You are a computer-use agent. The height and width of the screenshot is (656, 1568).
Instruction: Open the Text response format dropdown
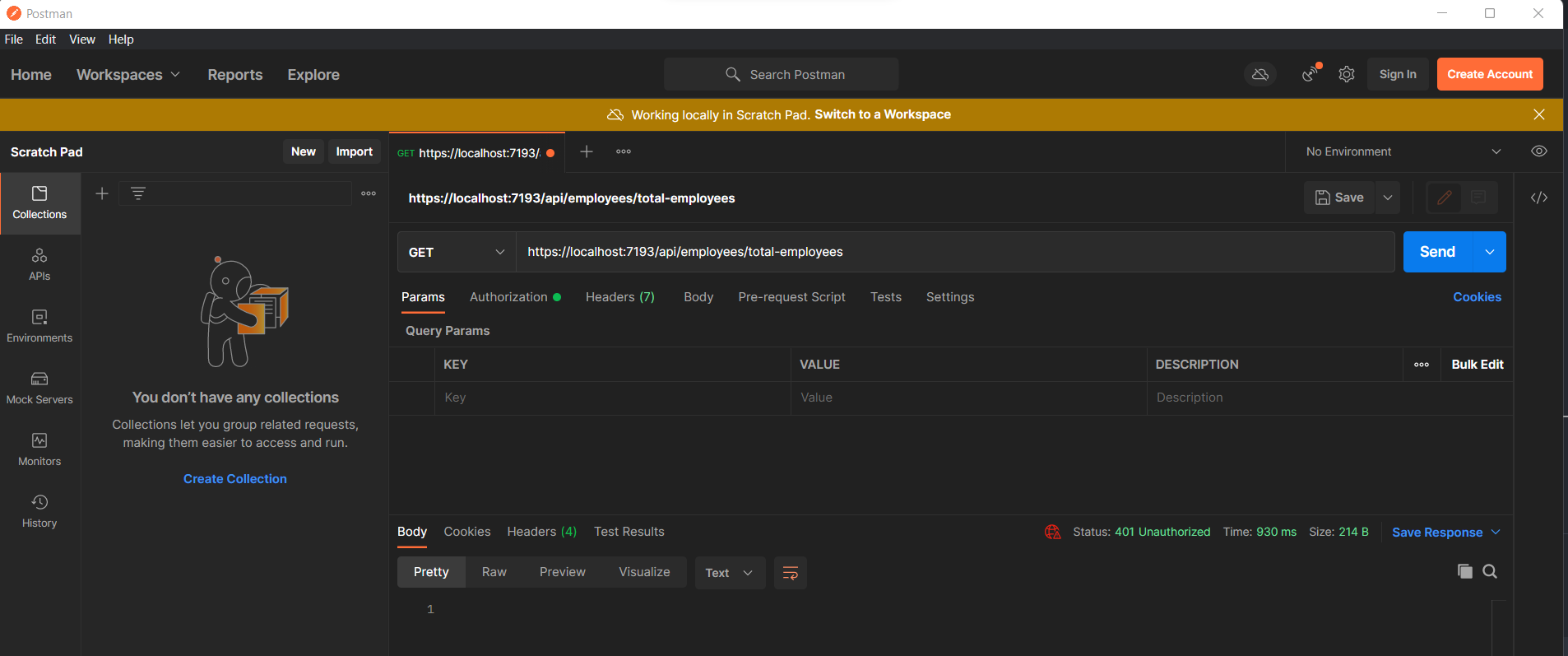[x=730, y=573]
